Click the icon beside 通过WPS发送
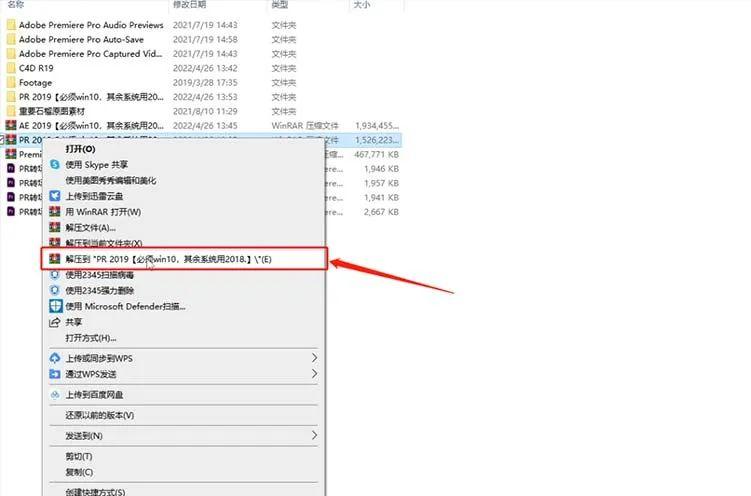This screenshot has width=751, height=496. (55, 374)
